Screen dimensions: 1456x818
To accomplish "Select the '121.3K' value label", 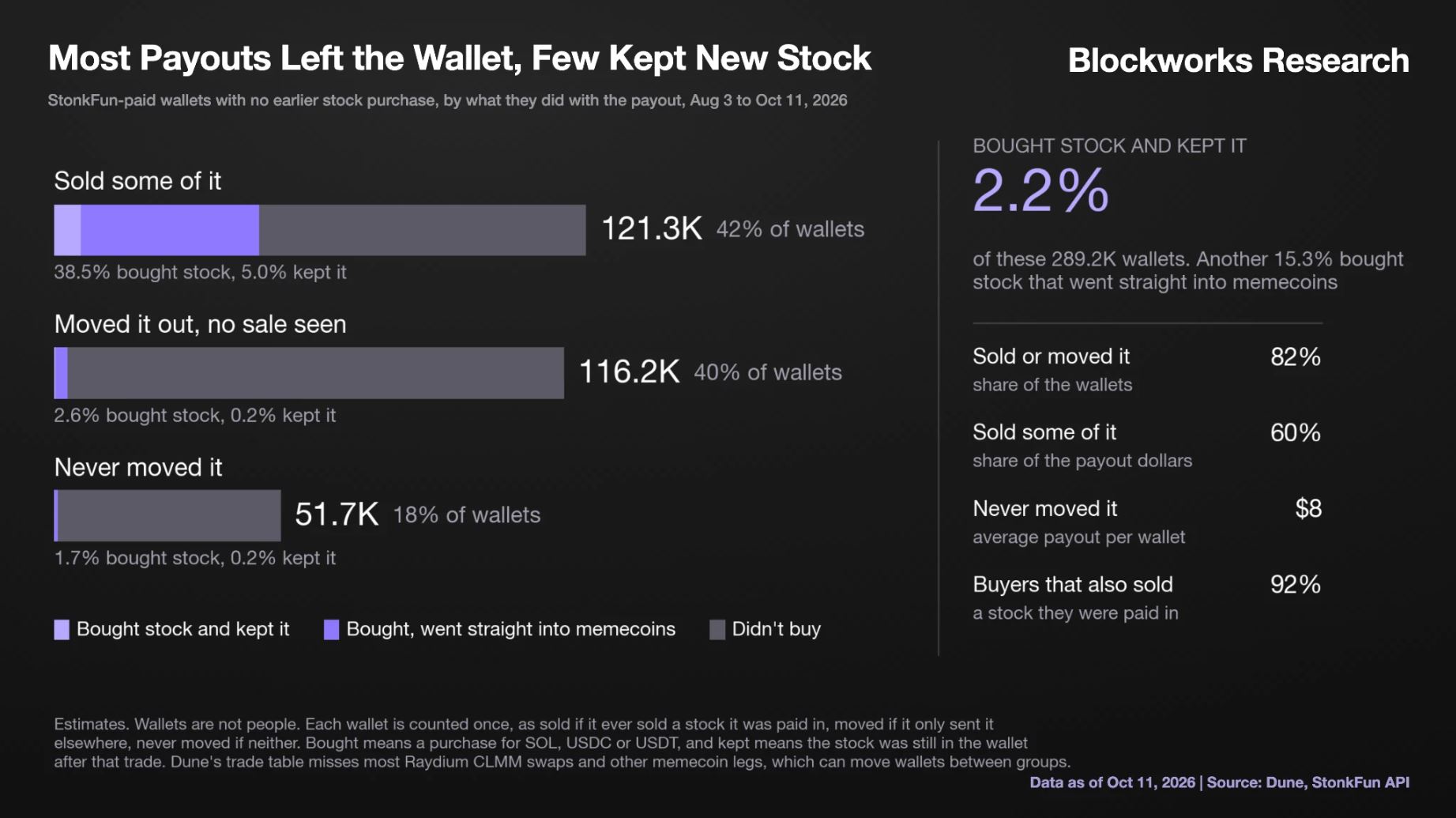I will click(x=652, y=228).
